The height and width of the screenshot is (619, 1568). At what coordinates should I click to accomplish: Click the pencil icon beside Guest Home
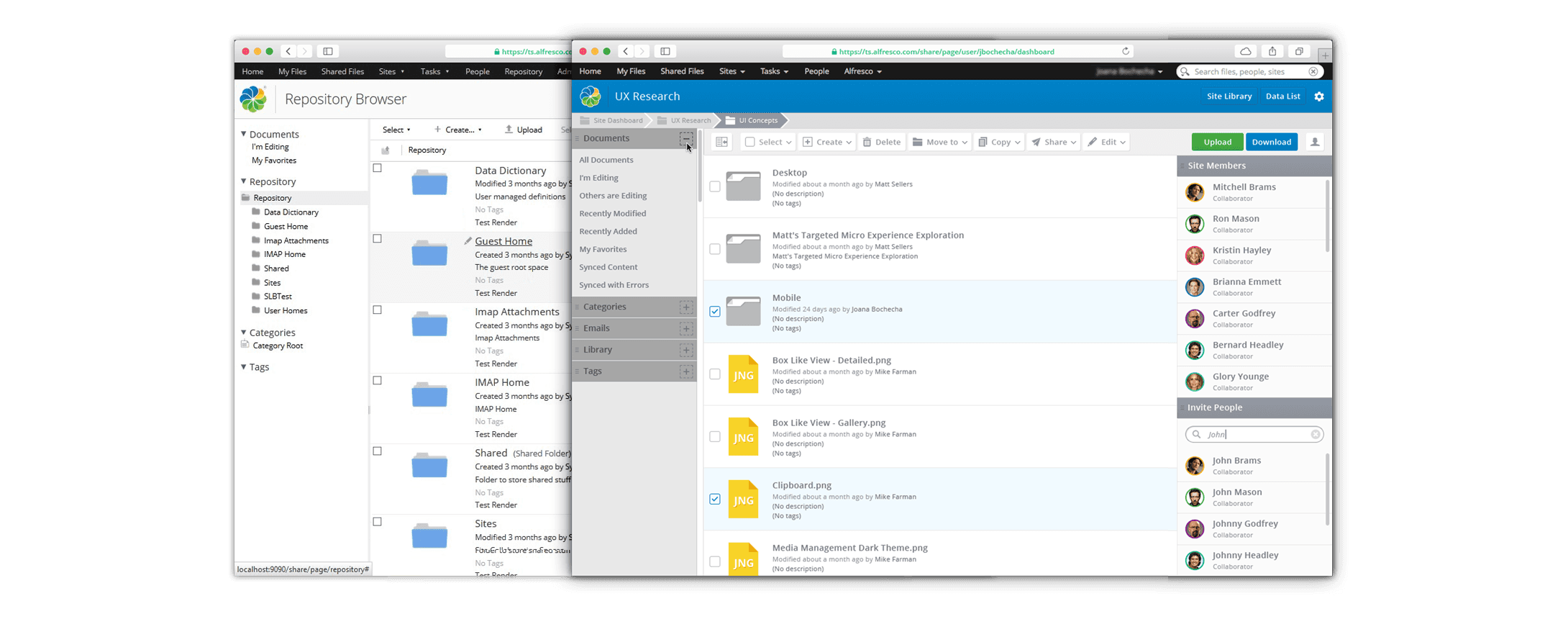pyautogui.click(x=468, y=240)
